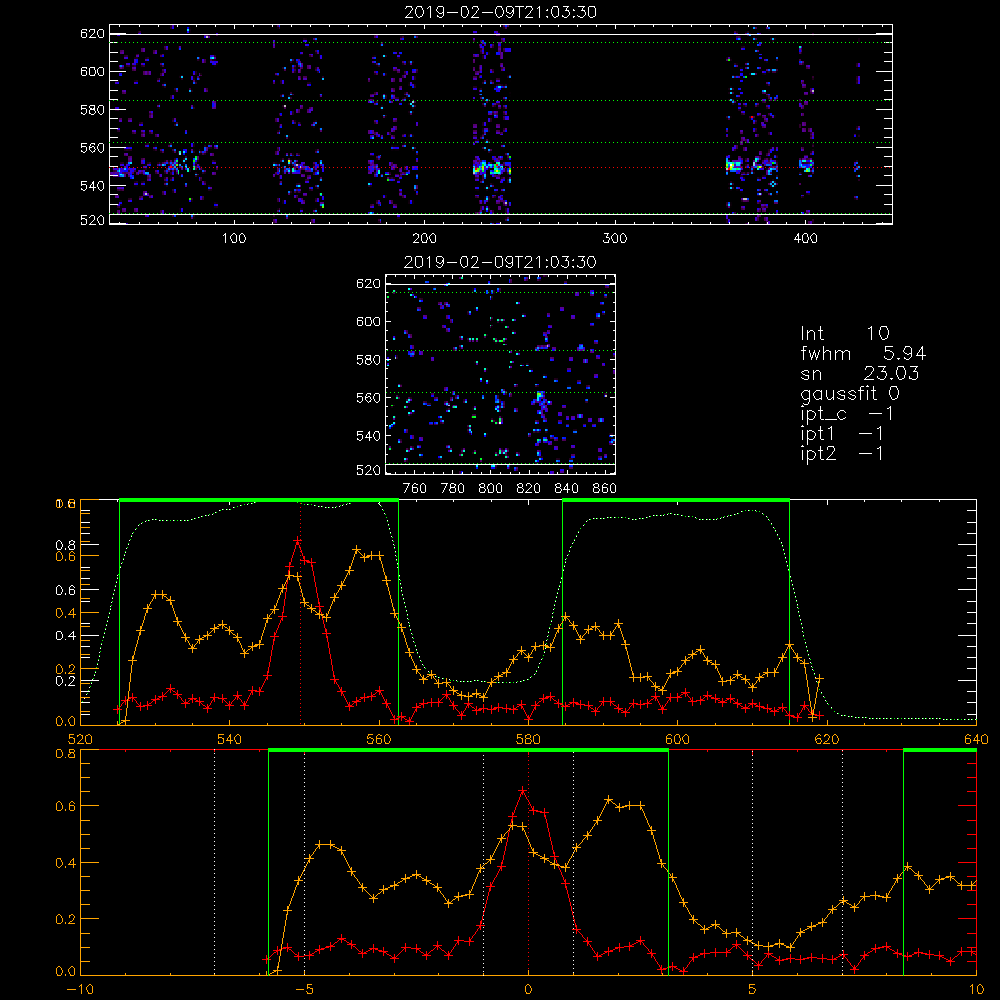The width and height of the screenshot is (1000, 1000).
Task: Click the -10 x-axis label of bottom plot
Action: click(80, 990)
